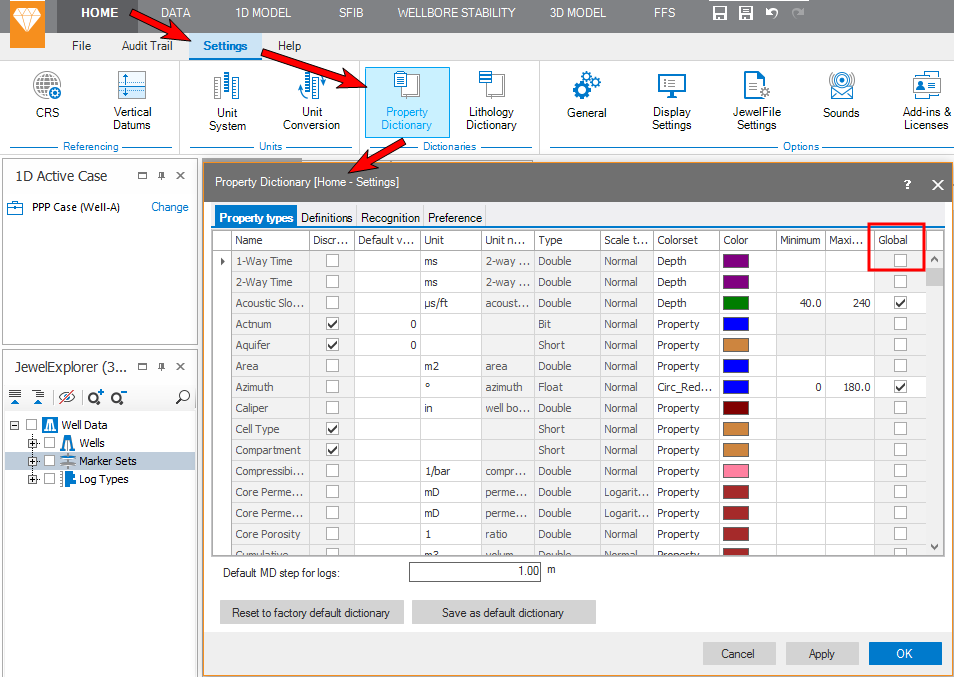
Task: Open the Unit Conversion tool
Action: [312, 100]
